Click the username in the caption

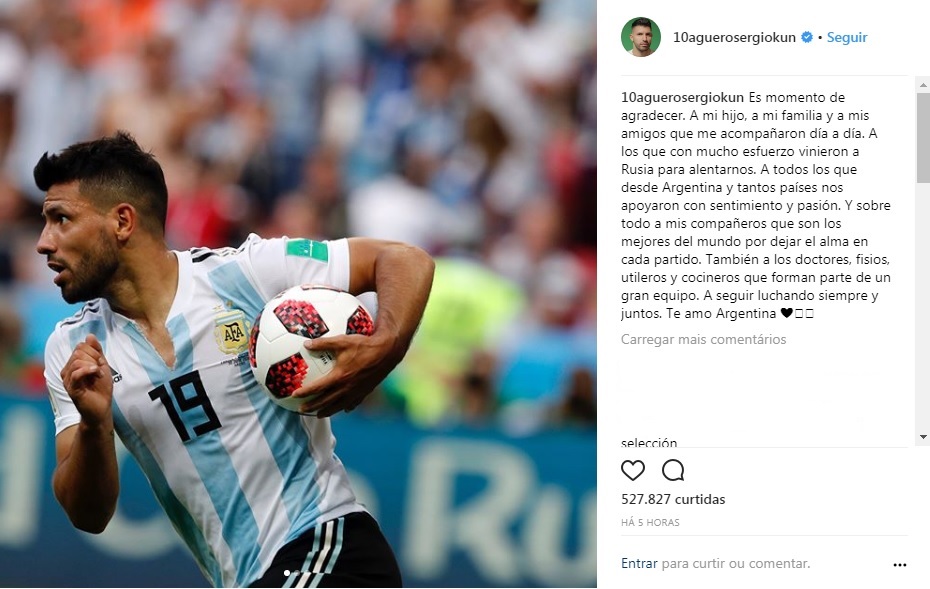pyautogui.click(x=682, y=97)
